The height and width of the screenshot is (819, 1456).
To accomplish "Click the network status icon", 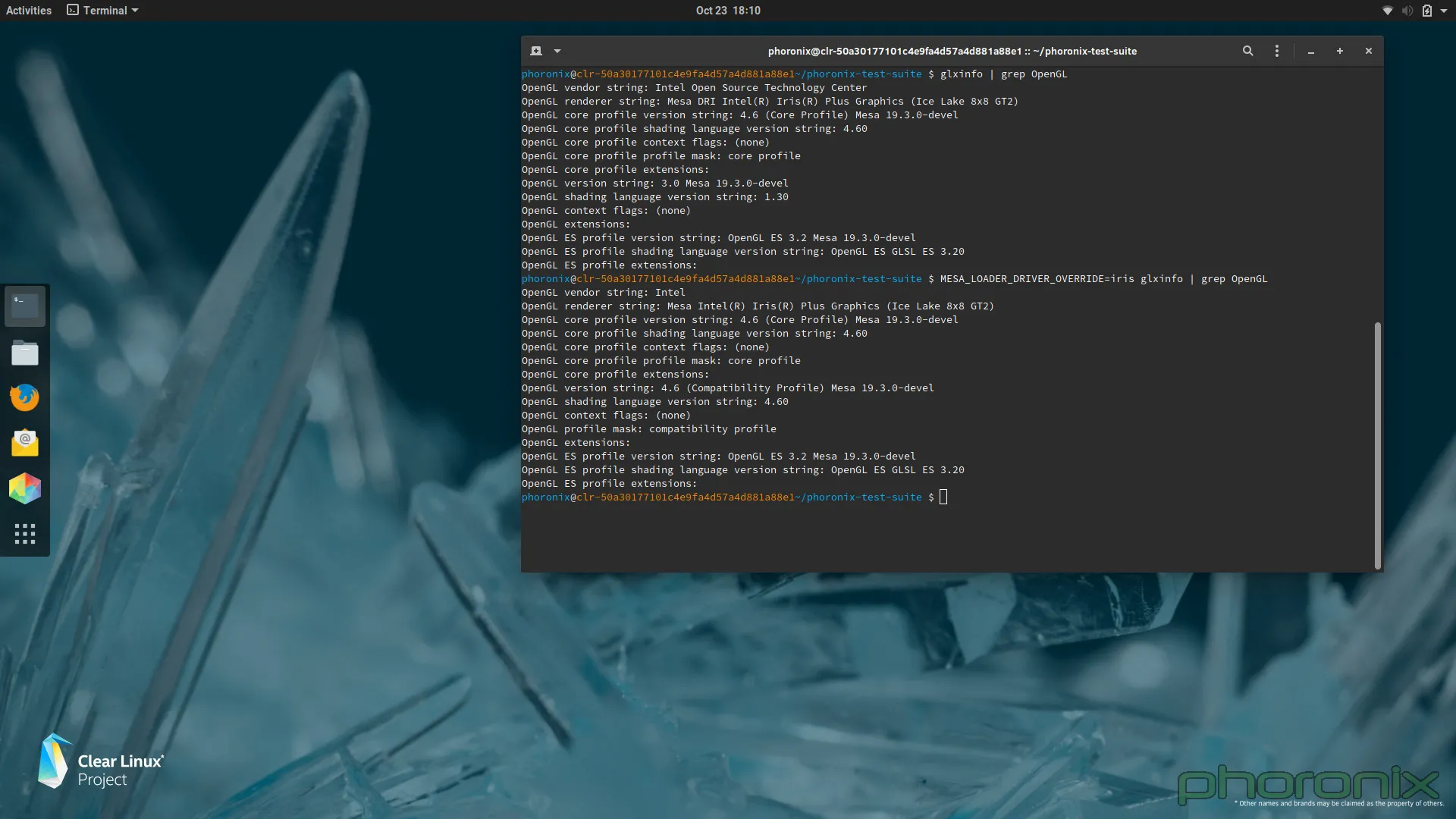I will click(1387, 11).
